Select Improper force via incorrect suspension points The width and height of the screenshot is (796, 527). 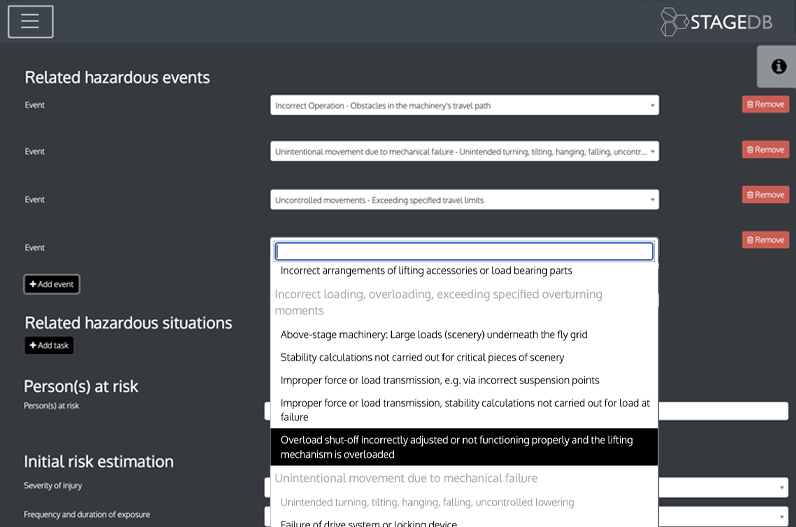440,380
